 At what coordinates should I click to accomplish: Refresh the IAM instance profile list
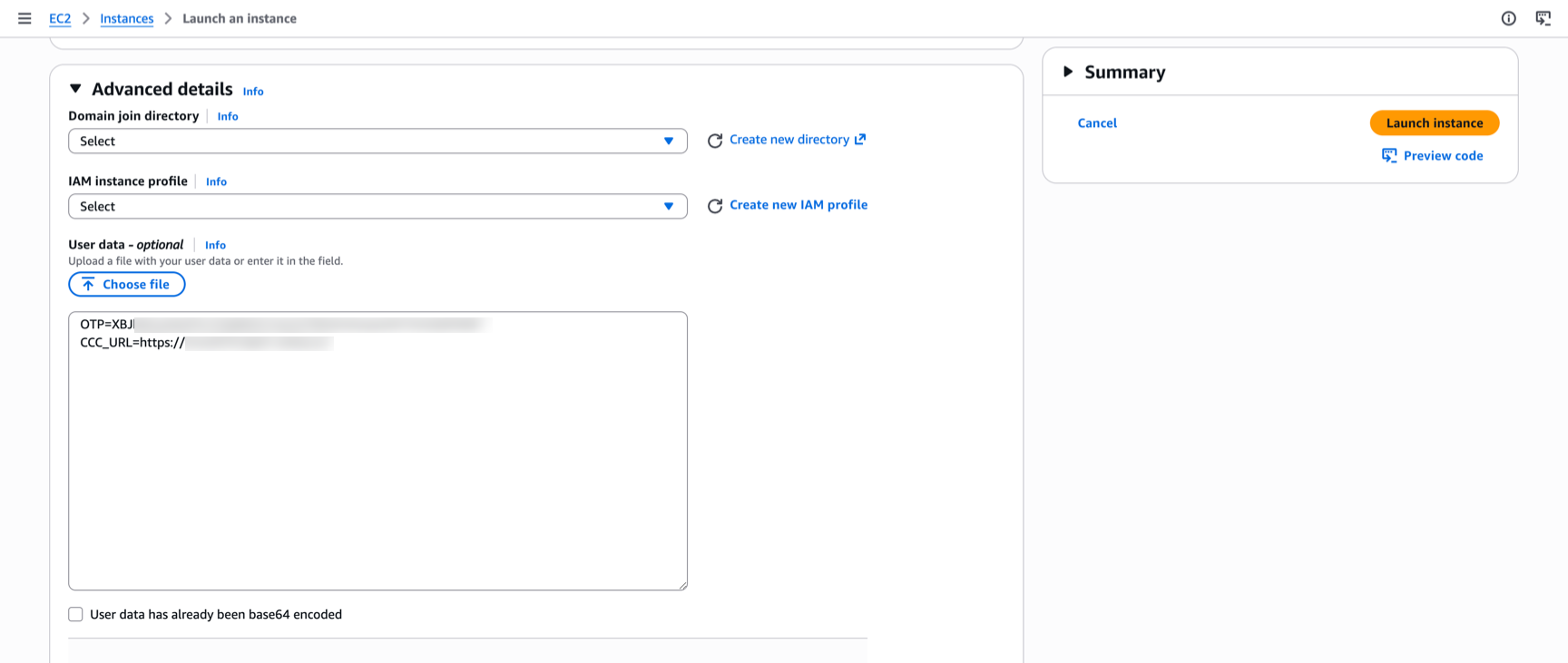click(x=715, y=206)
